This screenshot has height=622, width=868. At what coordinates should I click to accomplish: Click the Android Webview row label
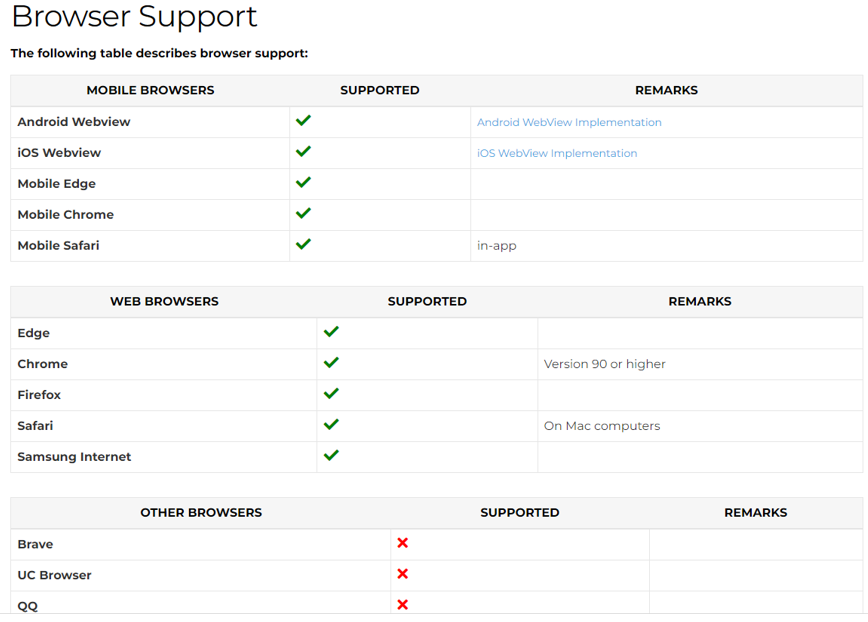point(74,122)
